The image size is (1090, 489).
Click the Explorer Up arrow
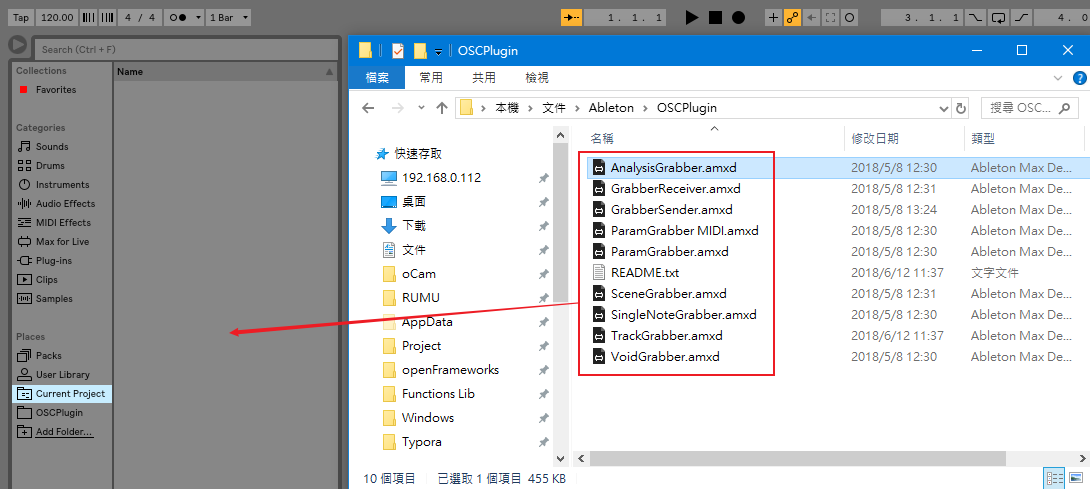click(x=441, y=108)
